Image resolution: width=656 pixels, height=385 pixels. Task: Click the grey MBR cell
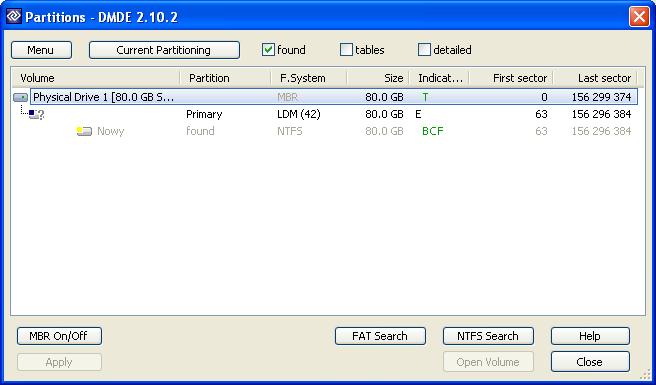tap(288, 97)
